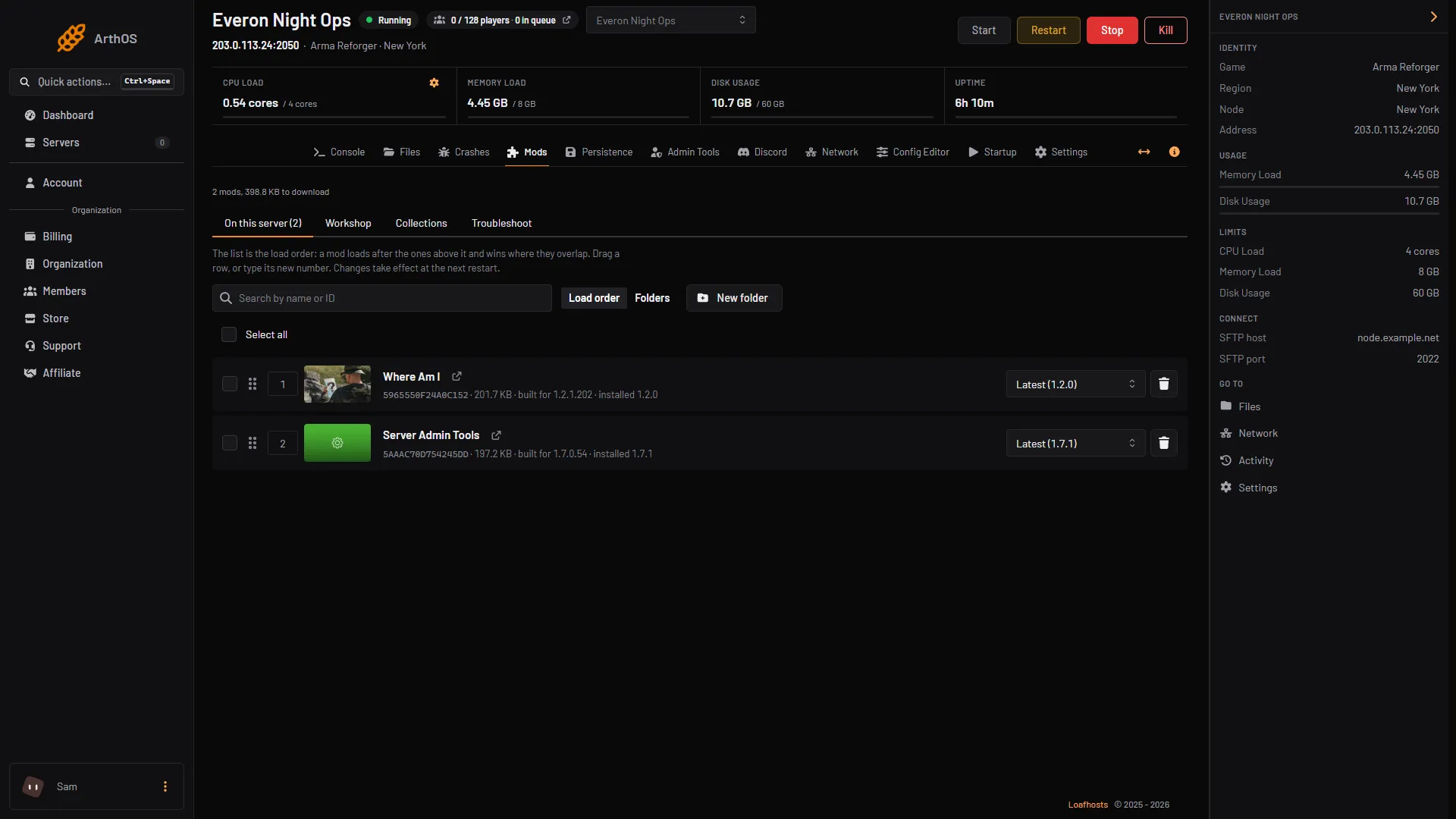1456x819 pixels.
Task: Click the Start button
Action: [984, 30]
